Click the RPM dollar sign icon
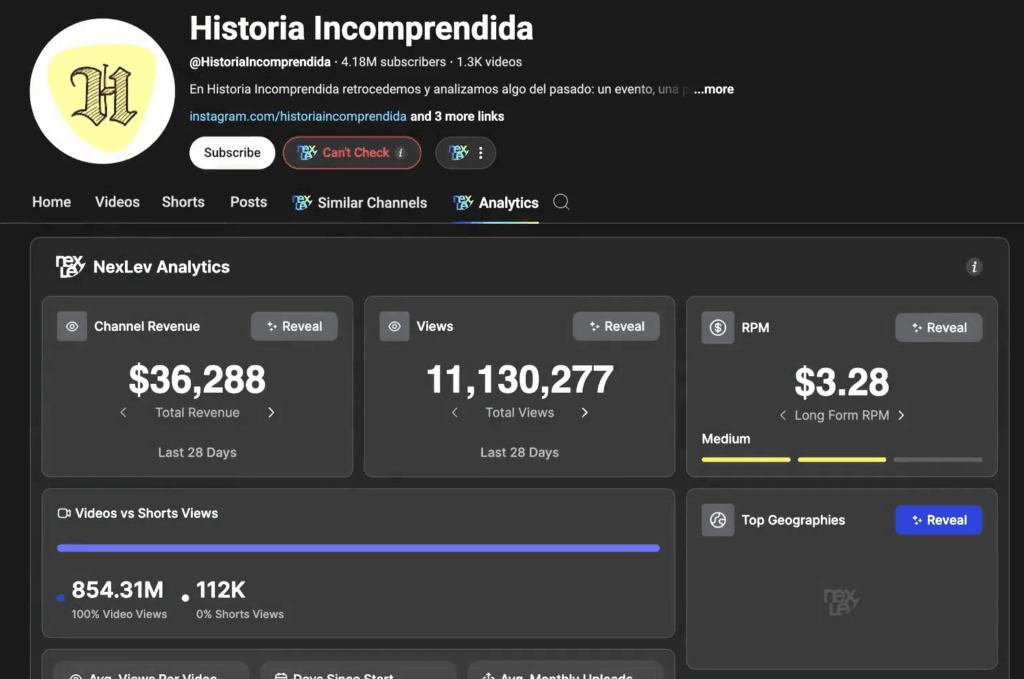This screenshot has height=679, width=1024. (x=718, y=328)
